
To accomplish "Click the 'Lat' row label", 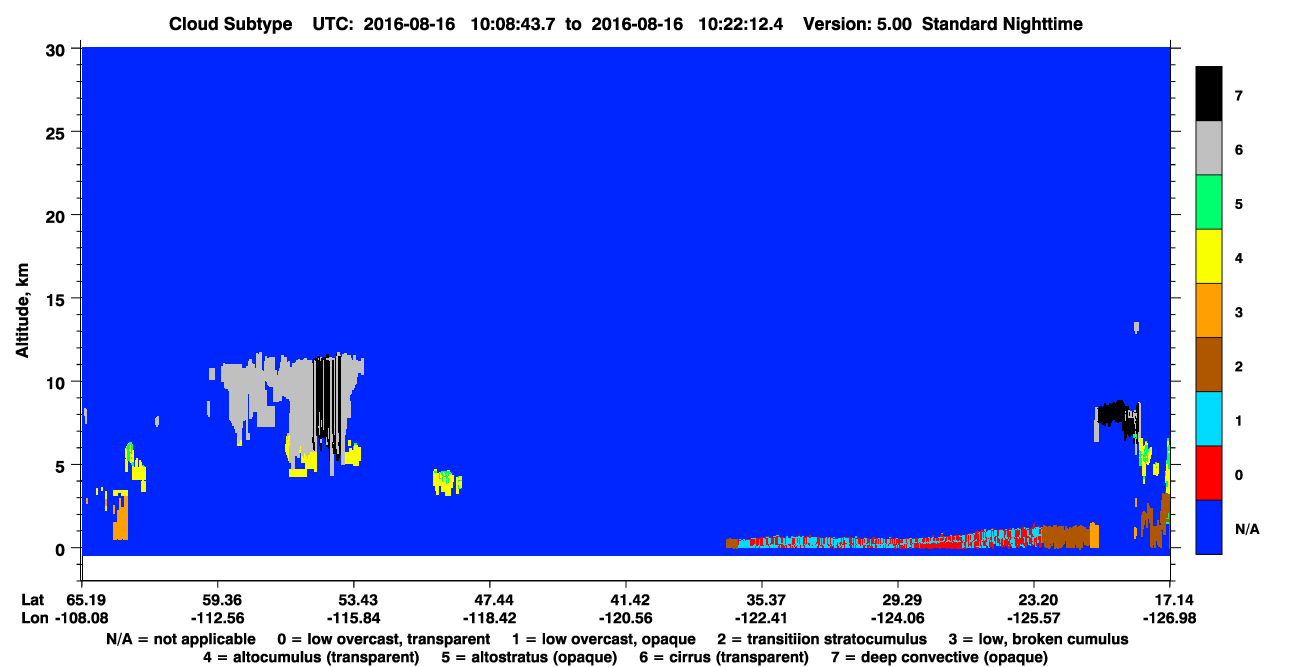I will pos(33,599).
